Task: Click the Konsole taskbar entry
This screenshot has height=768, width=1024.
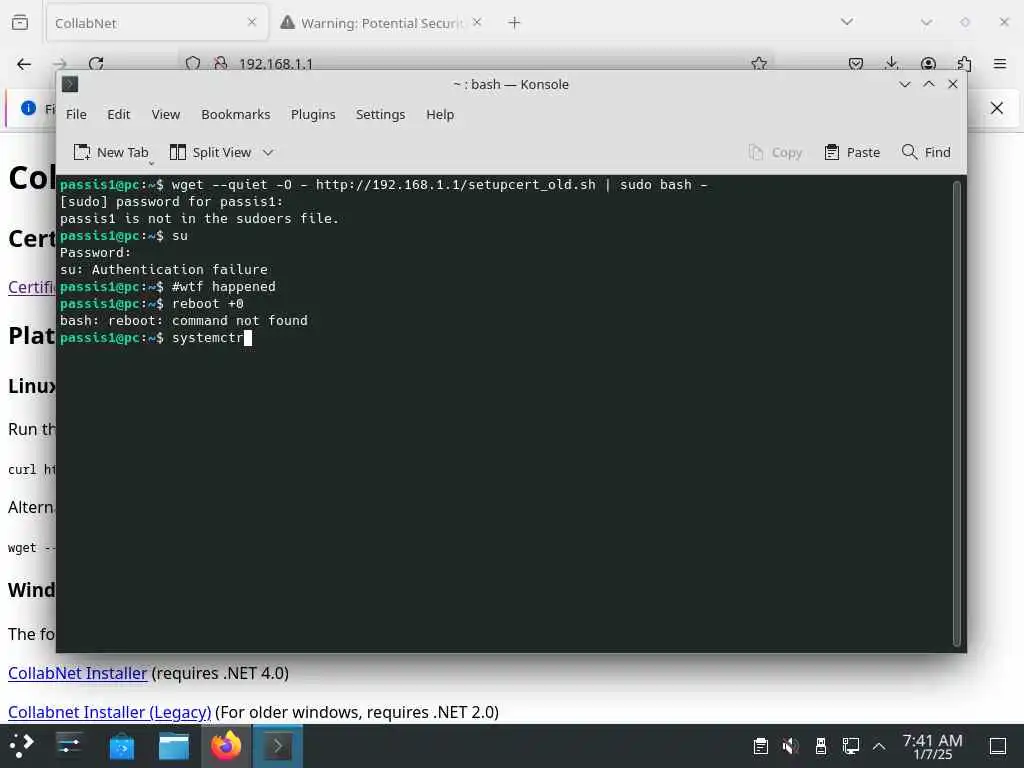Action: [278, 746]
